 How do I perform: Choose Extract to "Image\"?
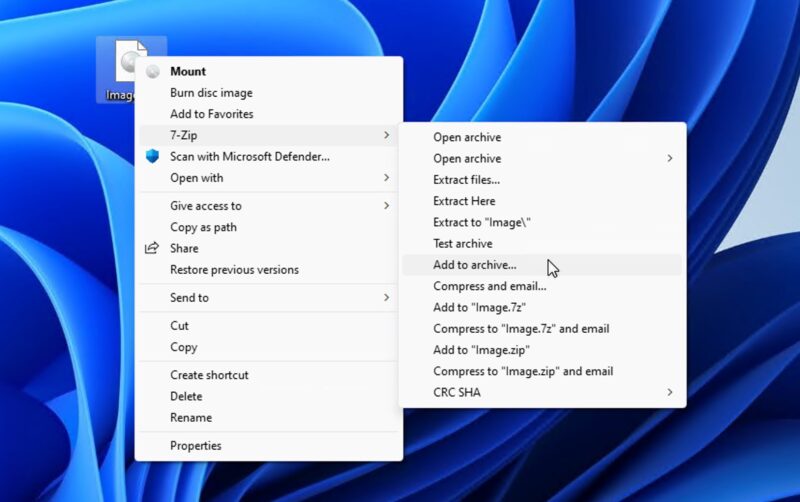pos(542,222)
